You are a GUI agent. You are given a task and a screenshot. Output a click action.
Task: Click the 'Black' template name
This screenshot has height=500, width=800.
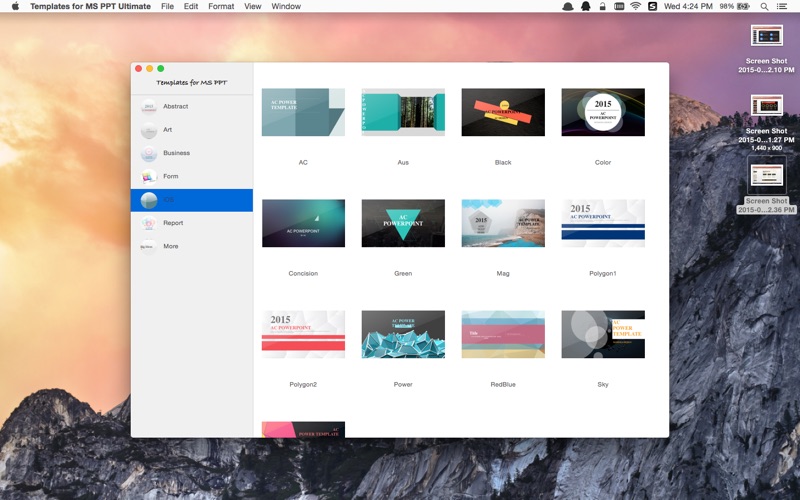point(503,163)
